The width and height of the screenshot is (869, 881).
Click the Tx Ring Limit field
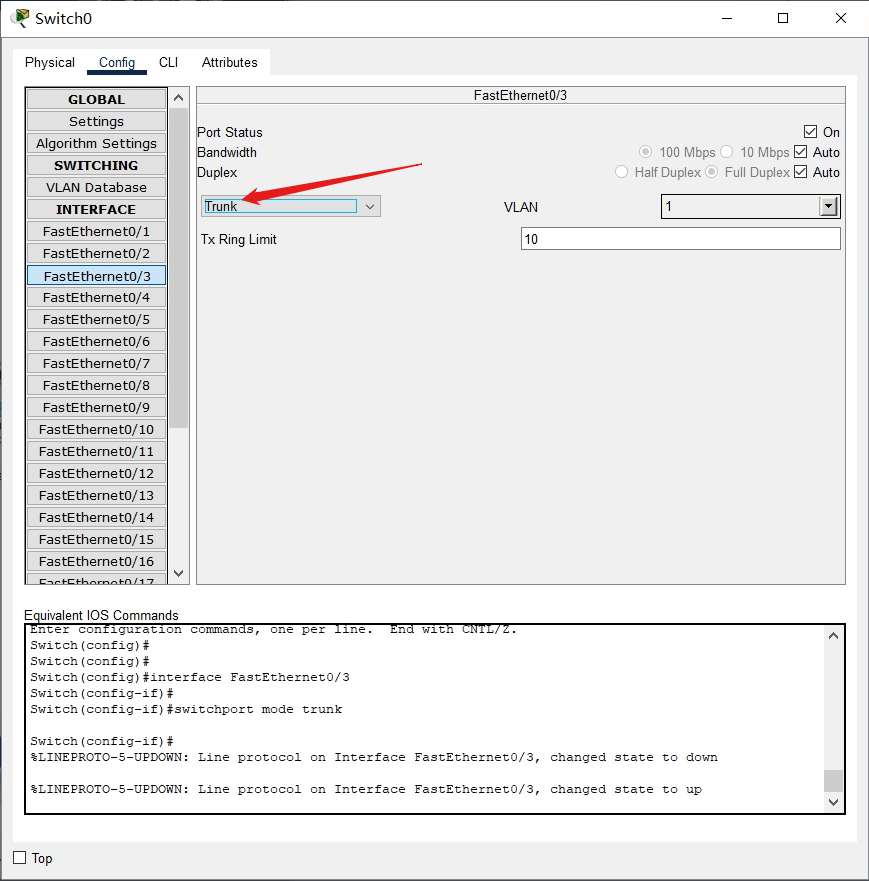pyautogui.click(x=681, y=239)
